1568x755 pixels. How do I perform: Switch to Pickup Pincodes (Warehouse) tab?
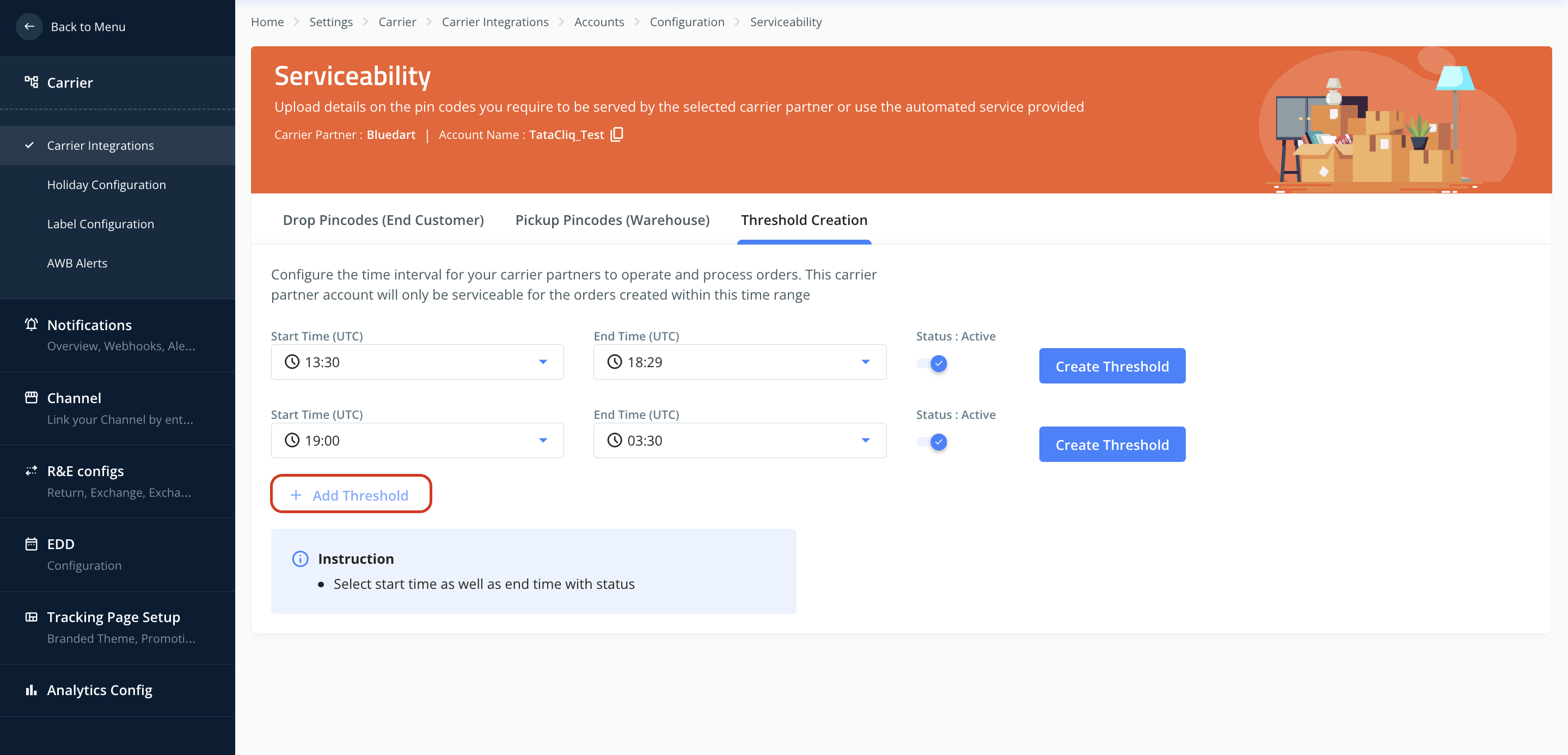(x=612, y=220)
